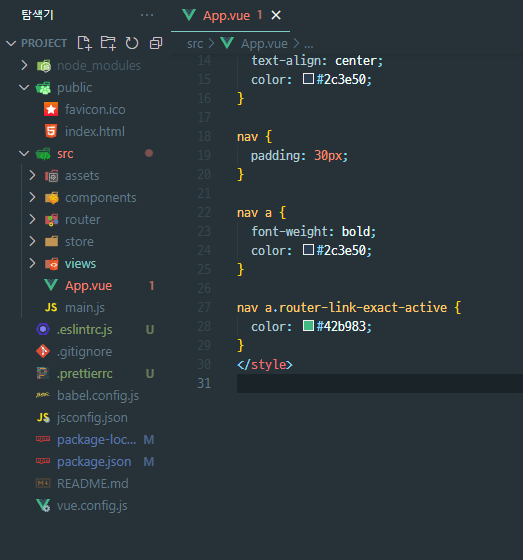Refresh the explorer with the refresh icon

tap(132, 43)
